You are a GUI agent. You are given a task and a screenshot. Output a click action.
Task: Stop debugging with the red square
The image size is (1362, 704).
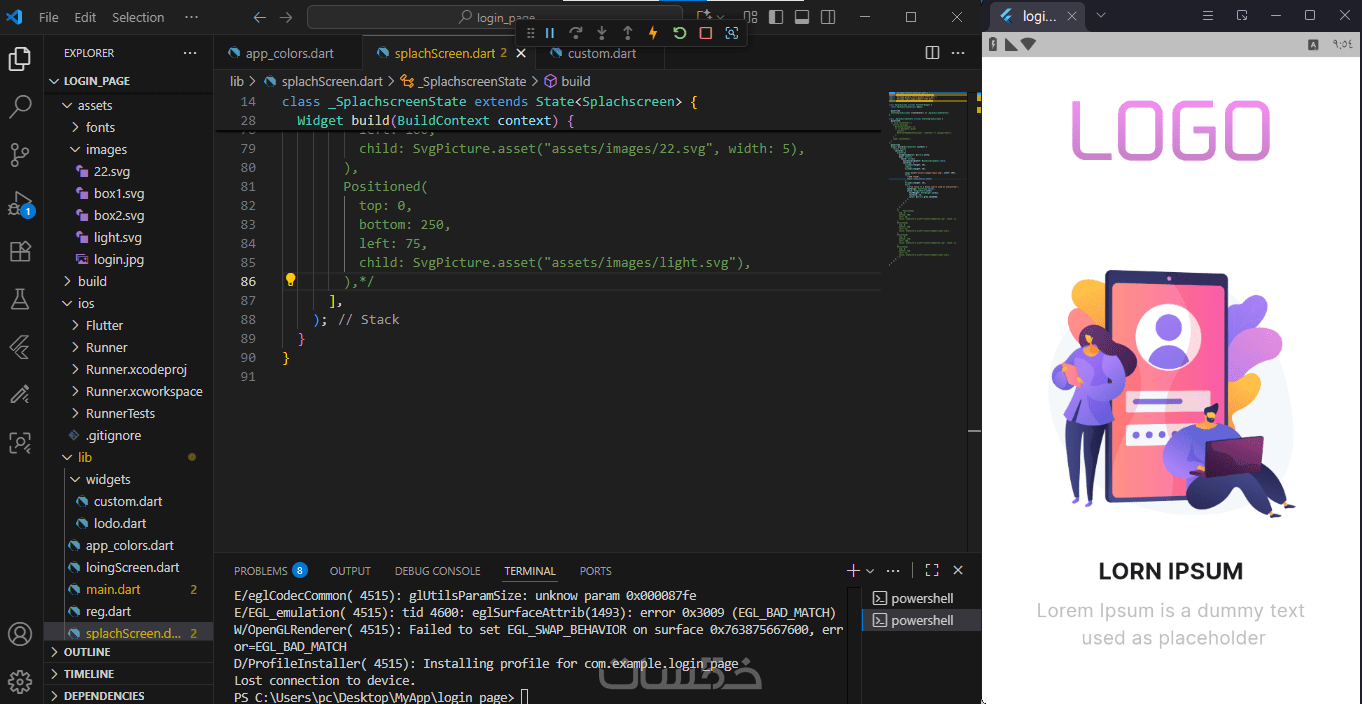[x=705, y=33]
